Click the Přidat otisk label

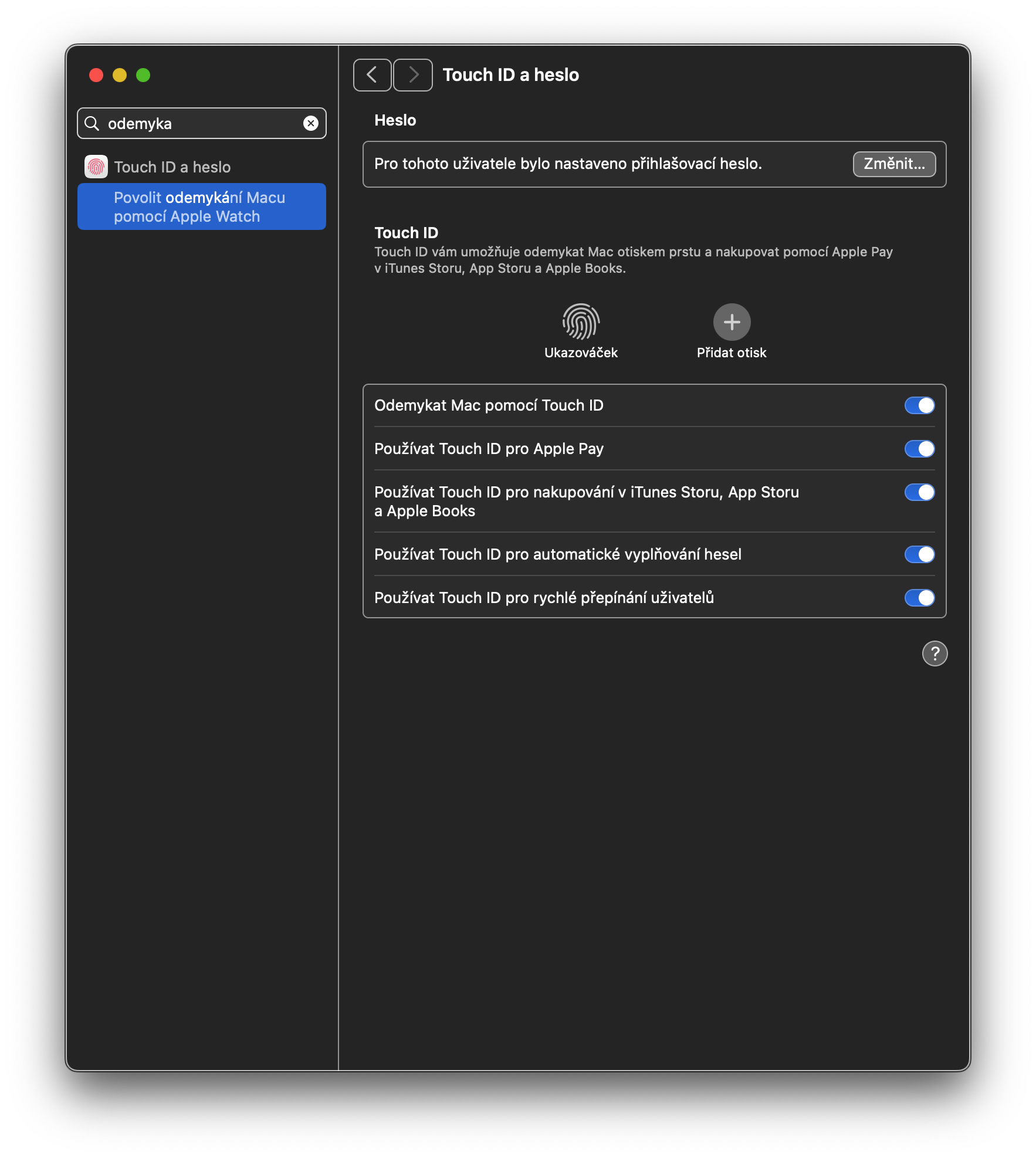[732, 353]
